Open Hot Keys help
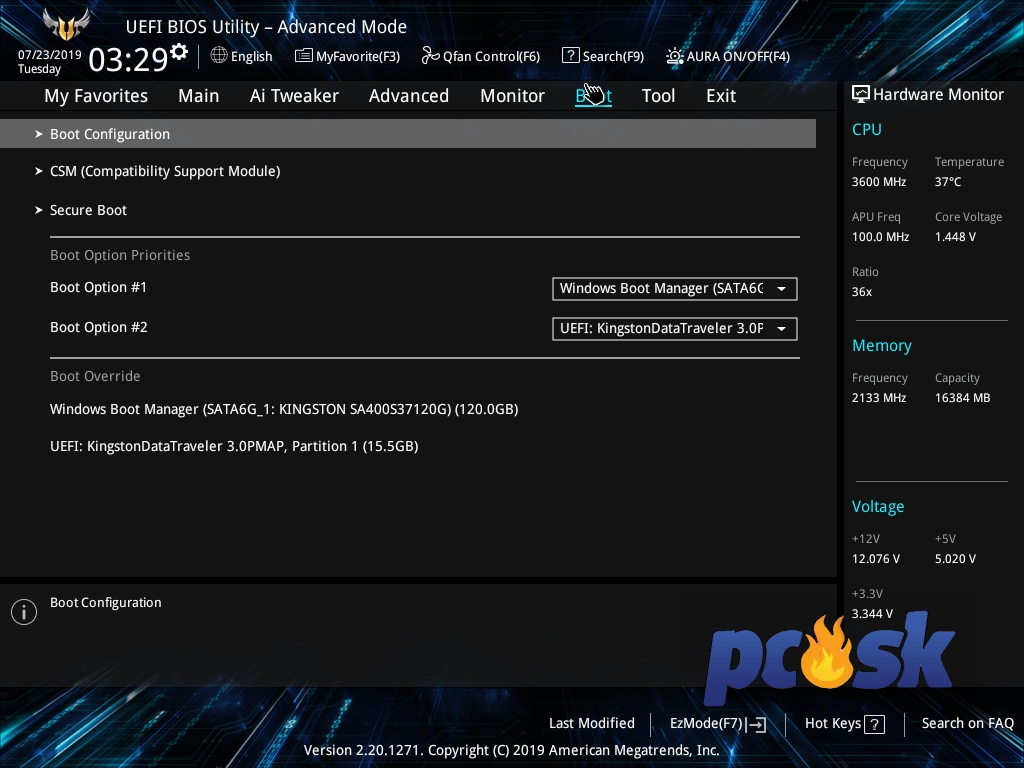1024x768 pixels. click(x=833, y=724)
